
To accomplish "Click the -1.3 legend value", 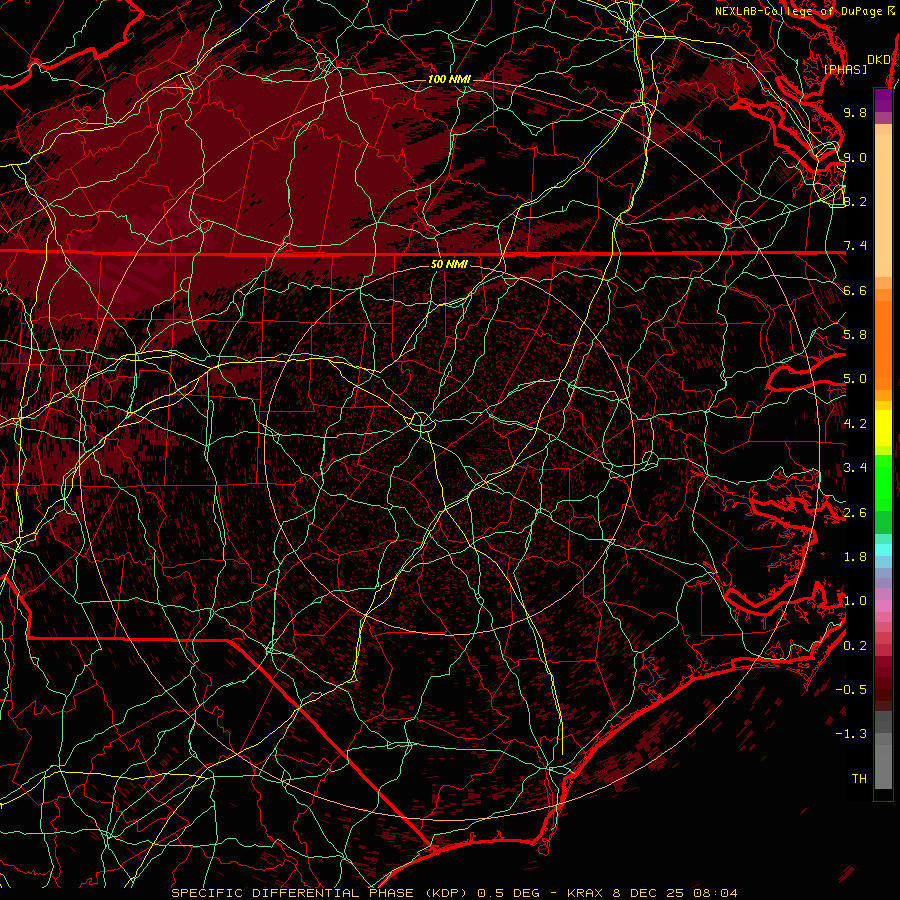I will click(851, 734).
